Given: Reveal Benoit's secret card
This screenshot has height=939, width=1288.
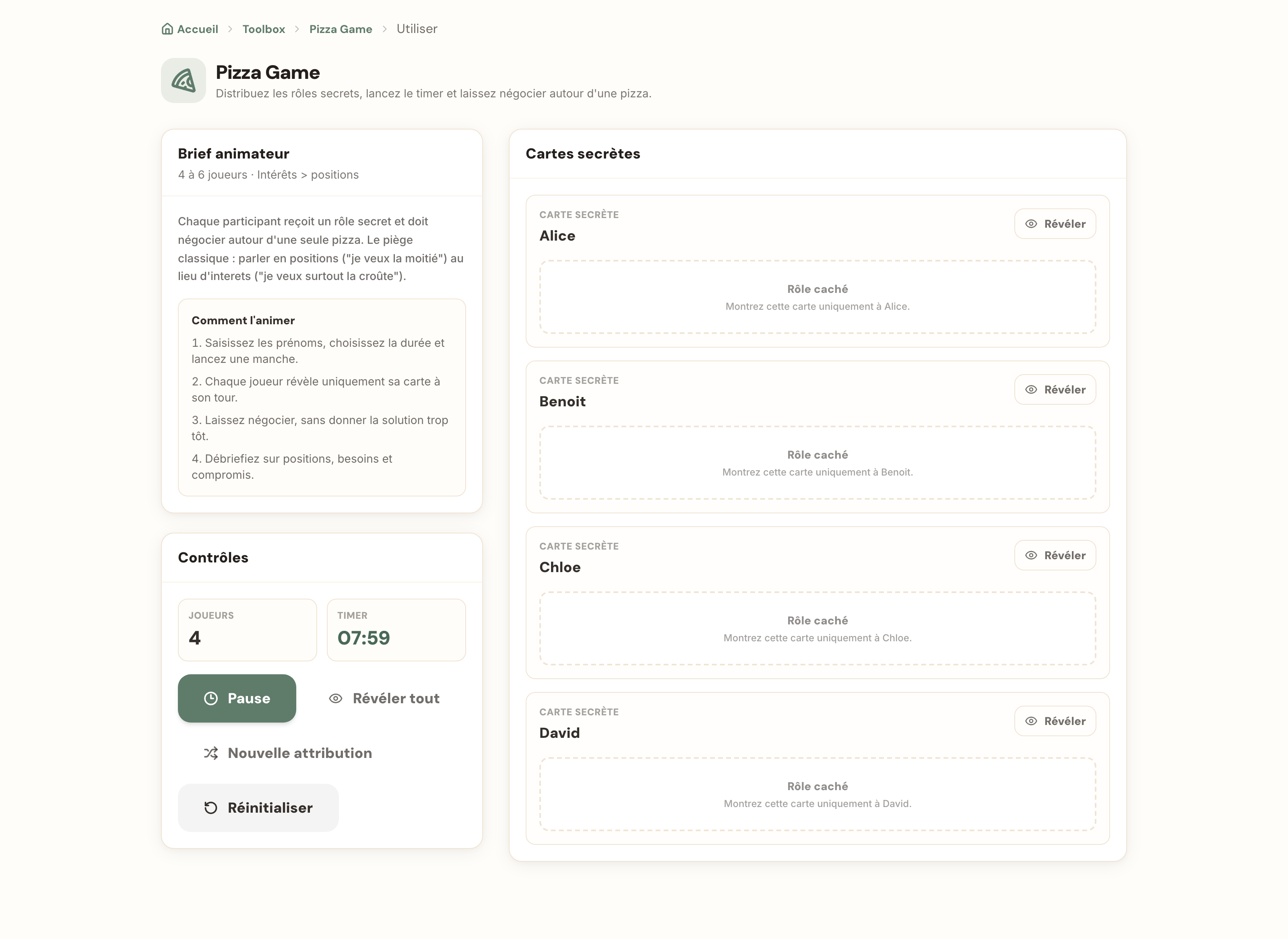Looking at the screenshot, I should coord(1055,389).
